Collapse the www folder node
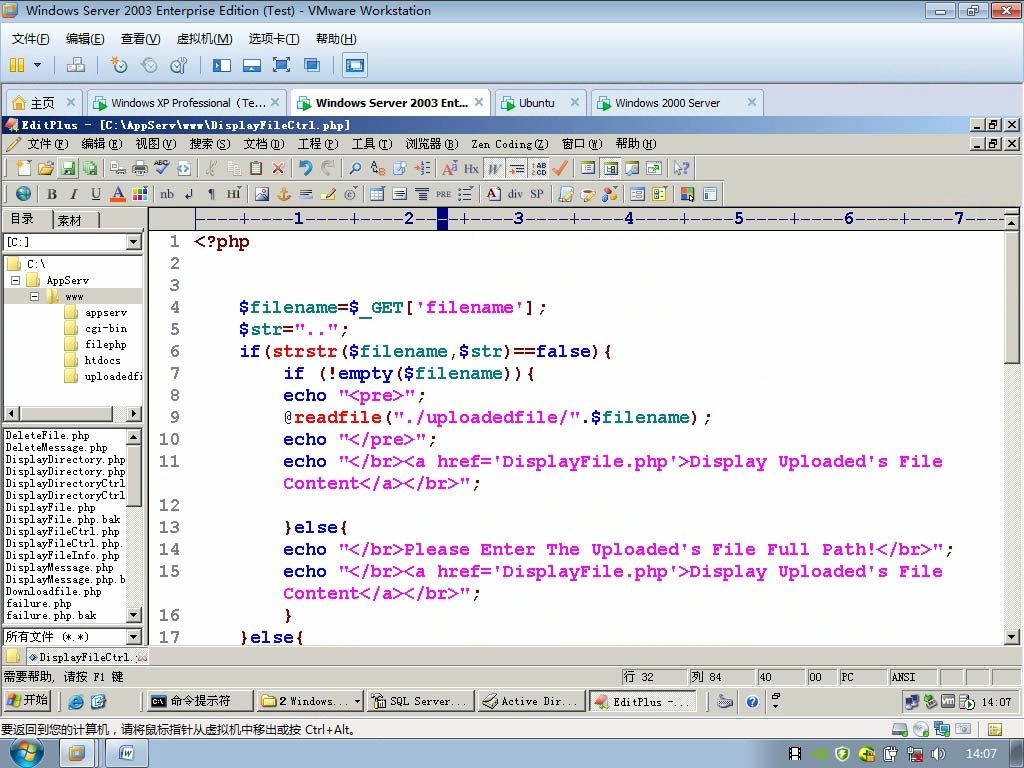The width and height of the screenshot is (1024, 768). (x=35, y=296)
